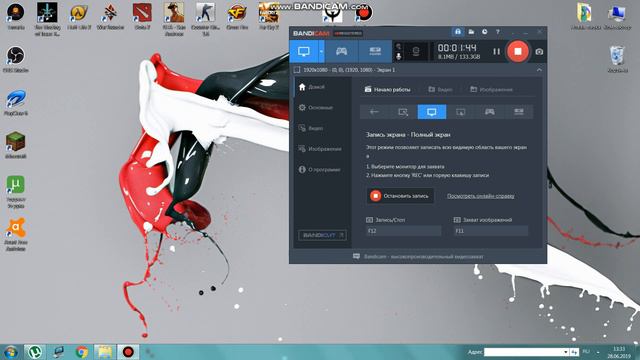Select the GTA San Andreas desktop shortcut

coord(174,20)
